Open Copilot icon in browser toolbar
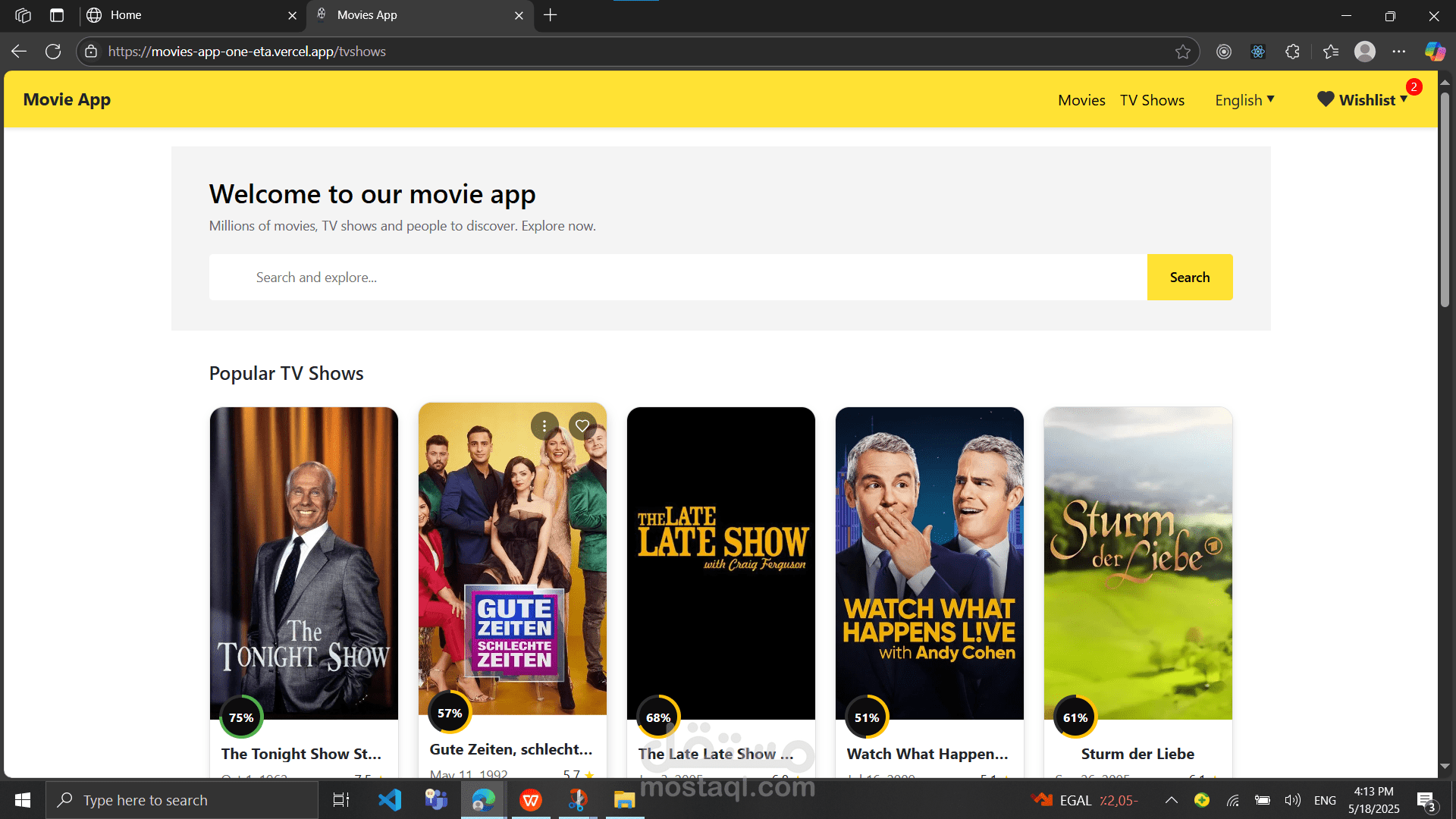Screen dimensions: 1456x819 click(x=1434, y=52)
